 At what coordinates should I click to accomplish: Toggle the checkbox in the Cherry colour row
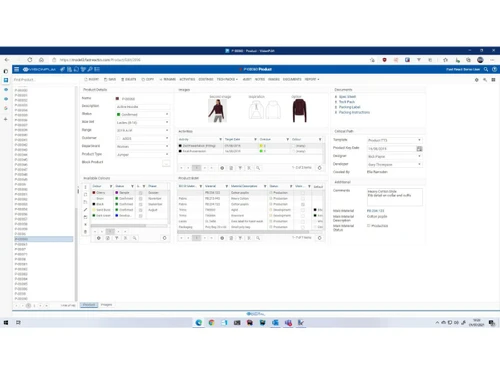140,193
